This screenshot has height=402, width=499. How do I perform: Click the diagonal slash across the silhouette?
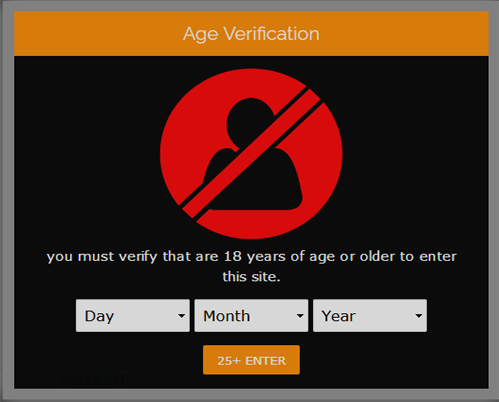click(252, 153)
